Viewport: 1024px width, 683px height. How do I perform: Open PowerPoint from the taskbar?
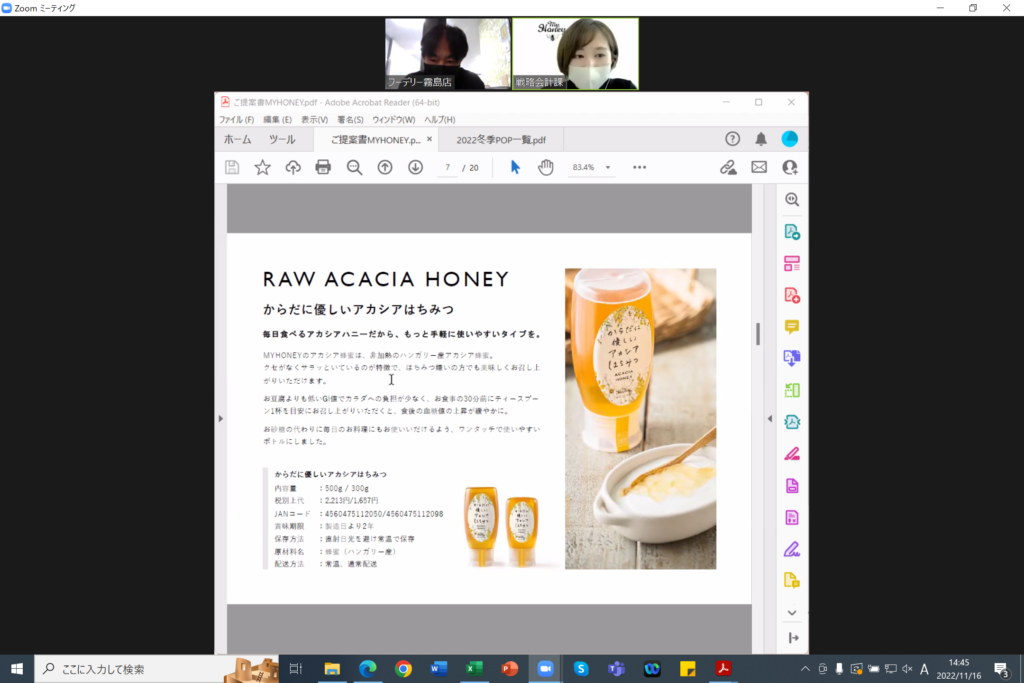point(509,669)
